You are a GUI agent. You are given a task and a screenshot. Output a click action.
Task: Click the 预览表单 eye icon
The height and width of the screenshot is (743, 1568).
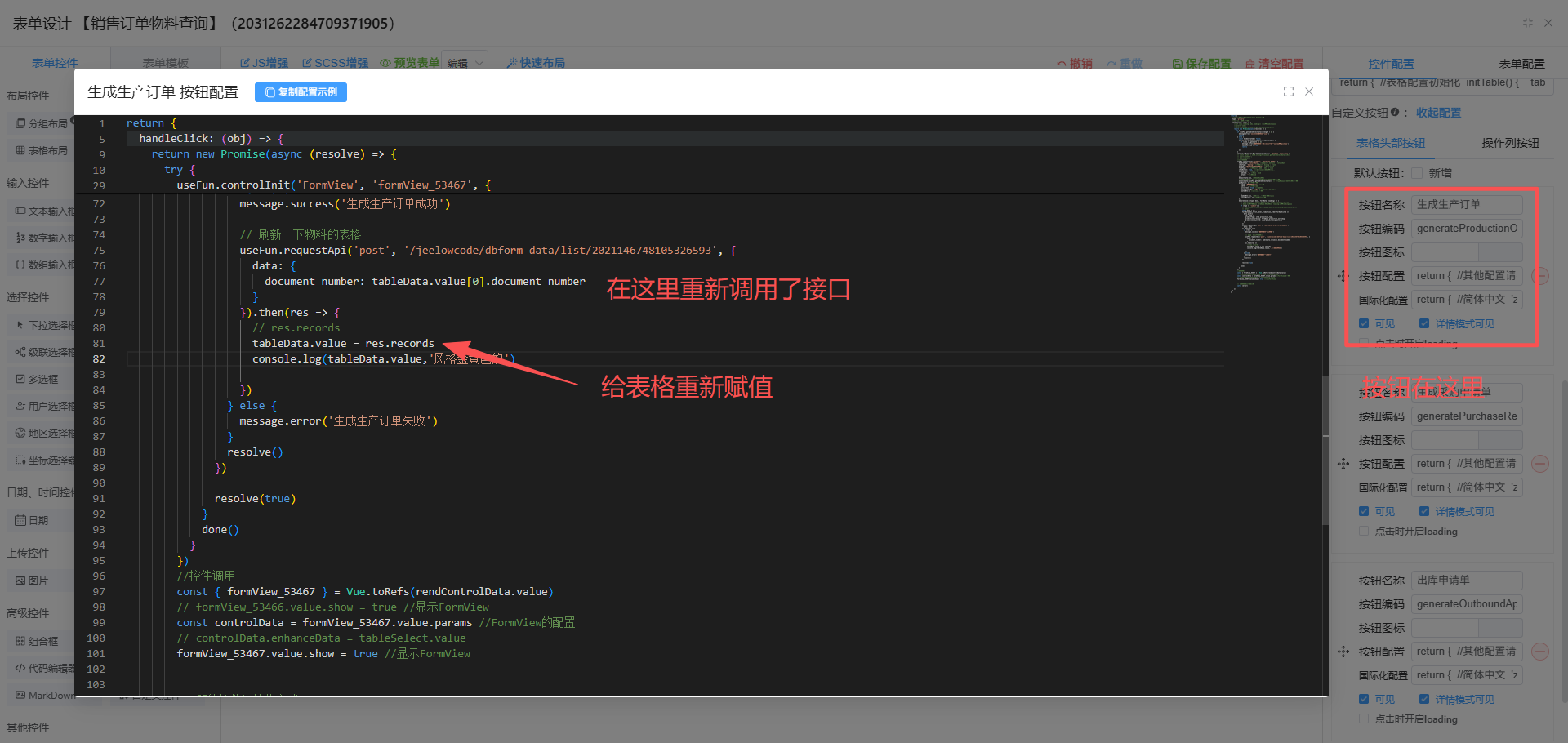(385, 63)
